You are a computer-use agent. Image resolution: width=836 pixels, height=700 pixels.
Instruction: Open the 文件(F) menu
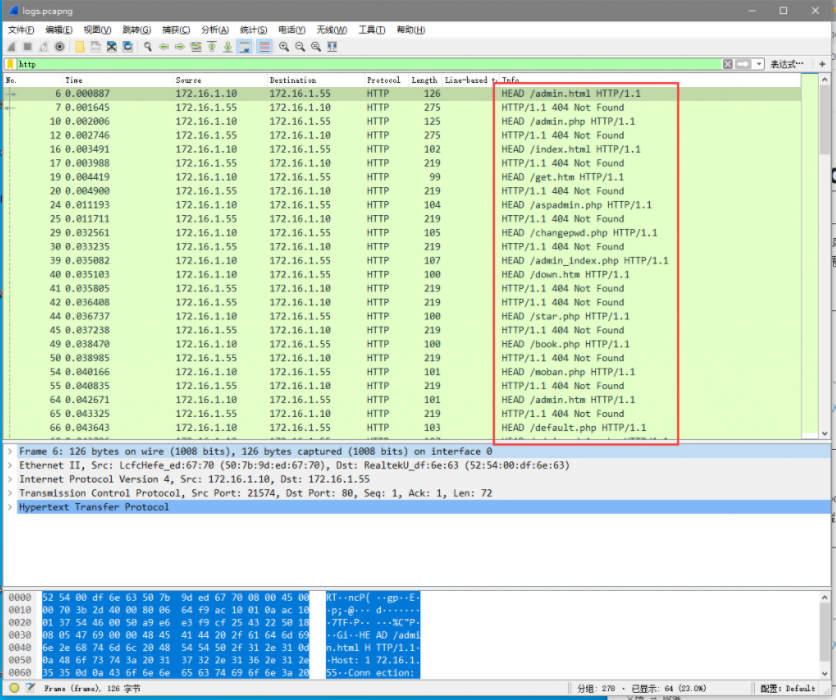[x=21, y=30]
